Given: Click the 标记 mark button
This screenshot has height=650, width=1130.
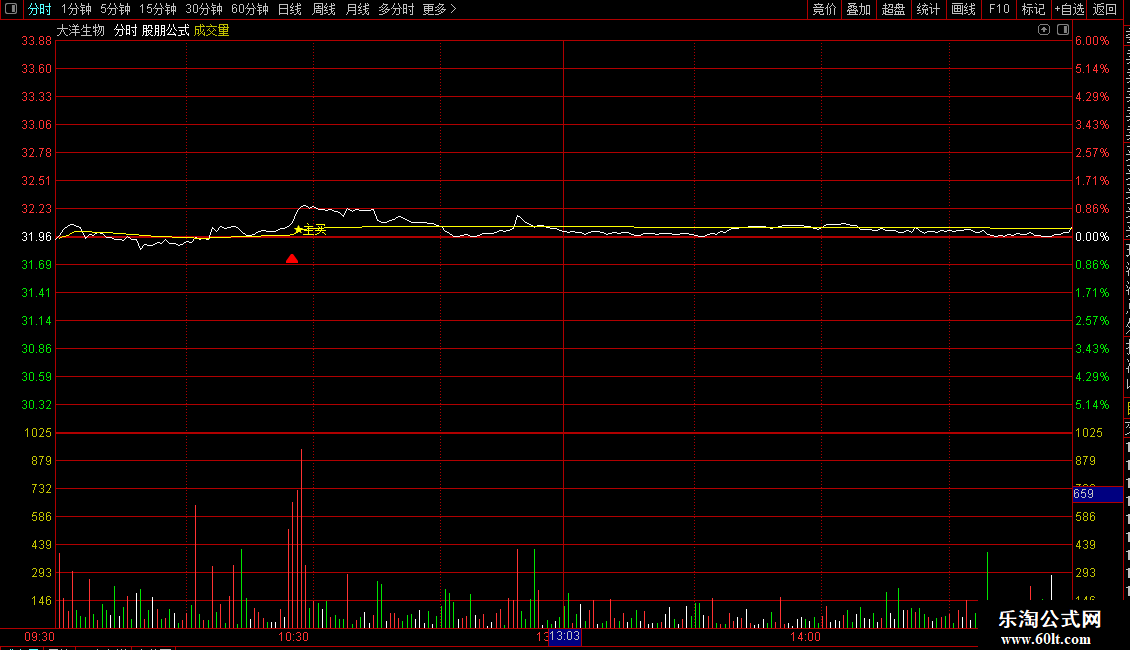Looking at the screenshot, I should (x=1033, y=9).
